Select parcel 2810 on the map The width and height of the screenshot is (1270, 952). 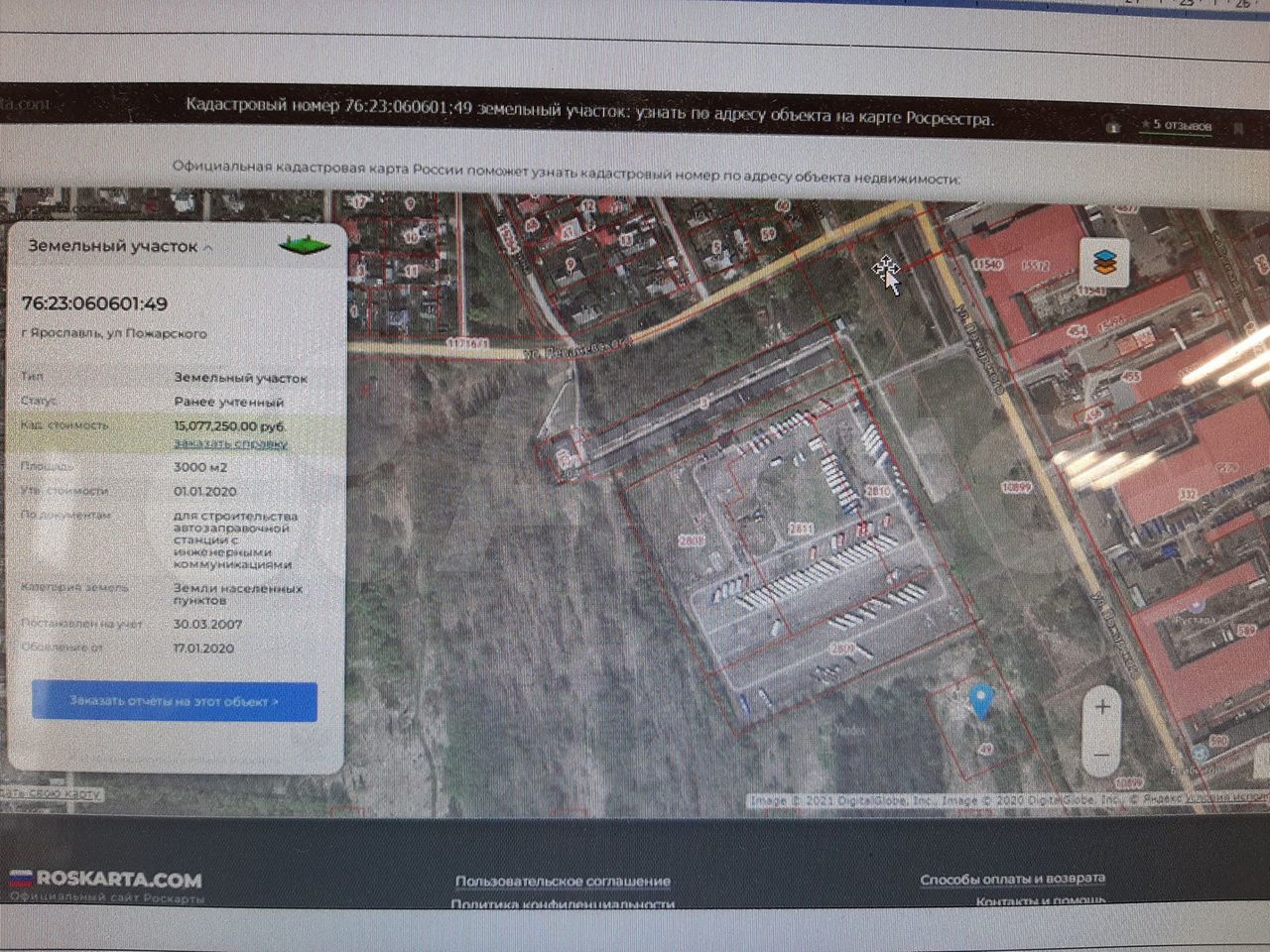pos(877,491)
